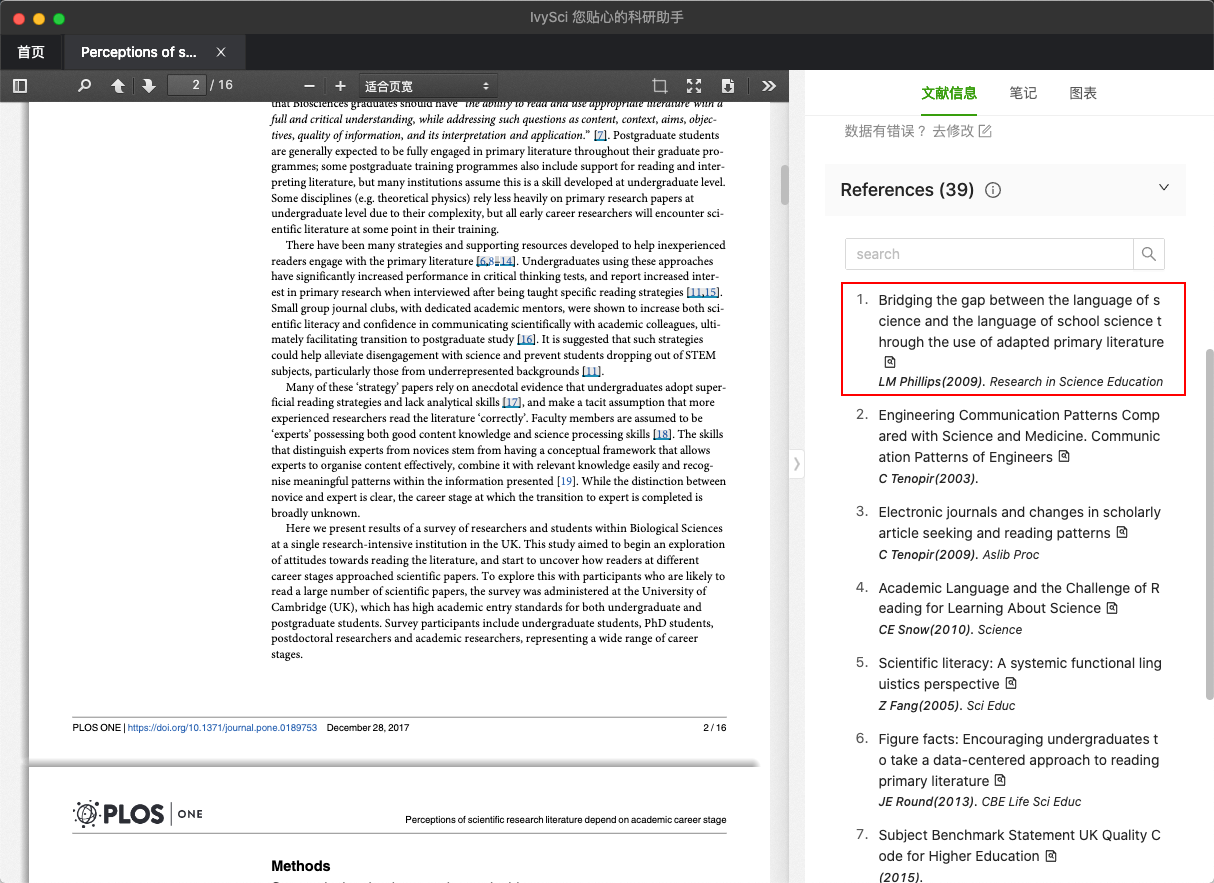Select the crop/screenshot capture tool
The width and height of the screenshot is (1214, 883).
(x=660, y=86)
